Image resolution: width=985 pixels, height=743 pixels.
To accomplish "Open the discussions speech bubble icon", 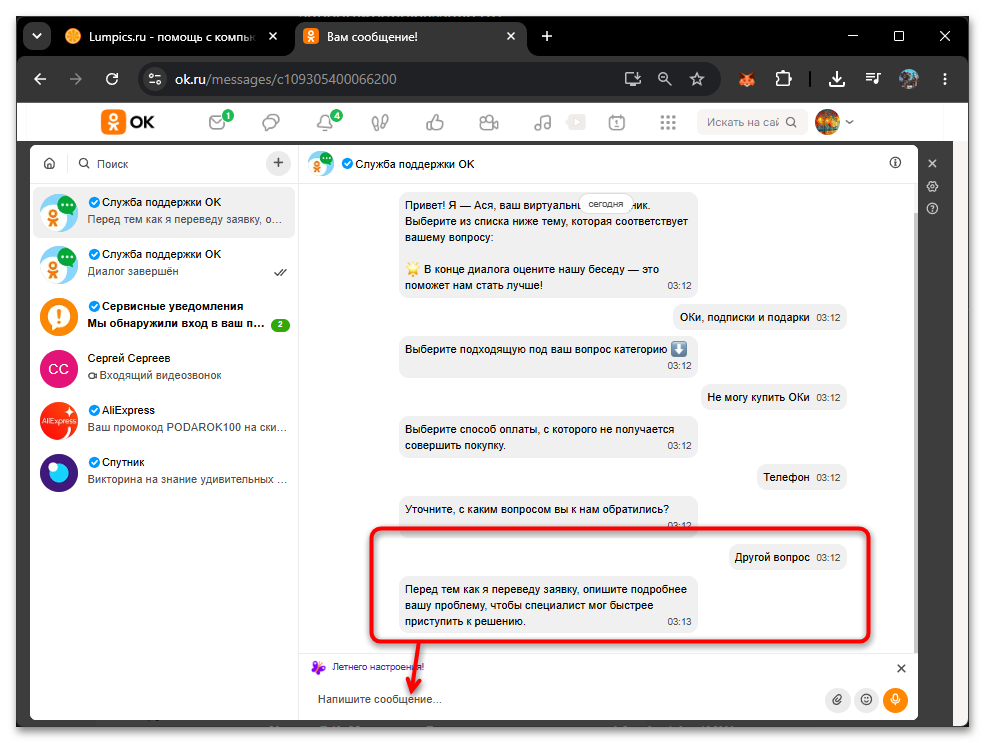I will (271, 122).
